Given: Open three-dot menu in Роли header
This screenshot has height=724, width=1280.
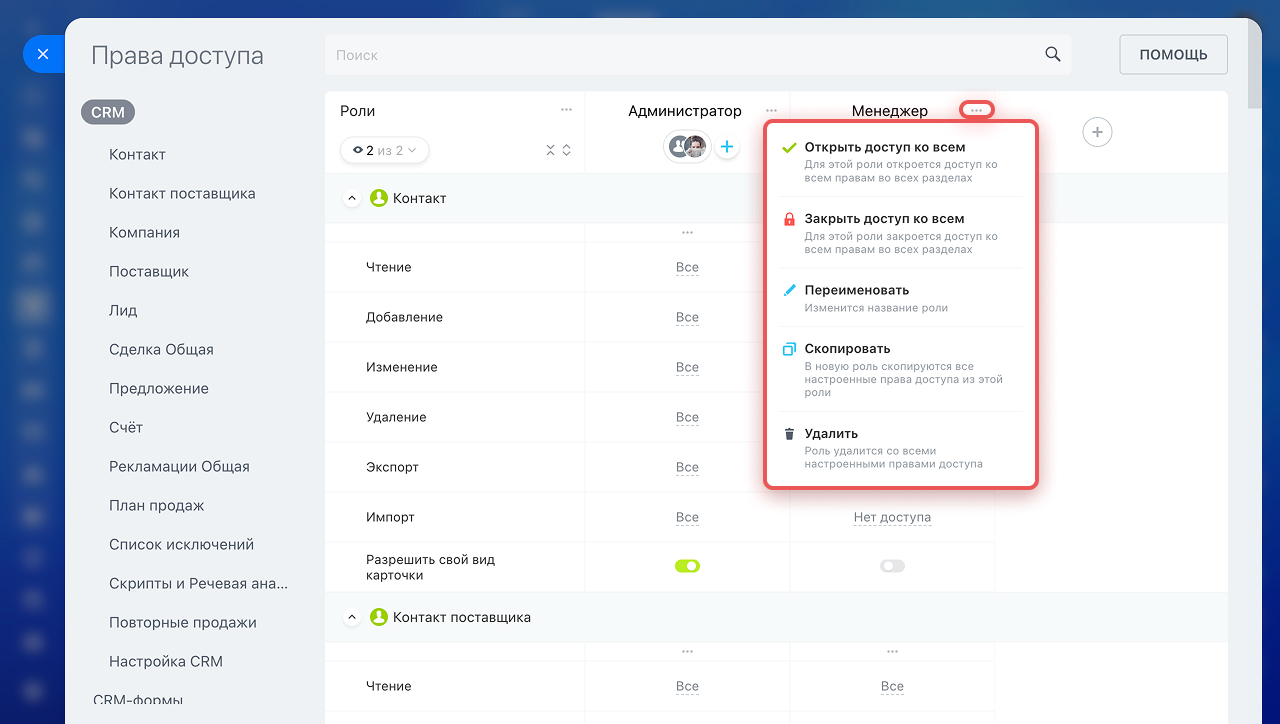Looking at the screenshot, I should point(566,110).
